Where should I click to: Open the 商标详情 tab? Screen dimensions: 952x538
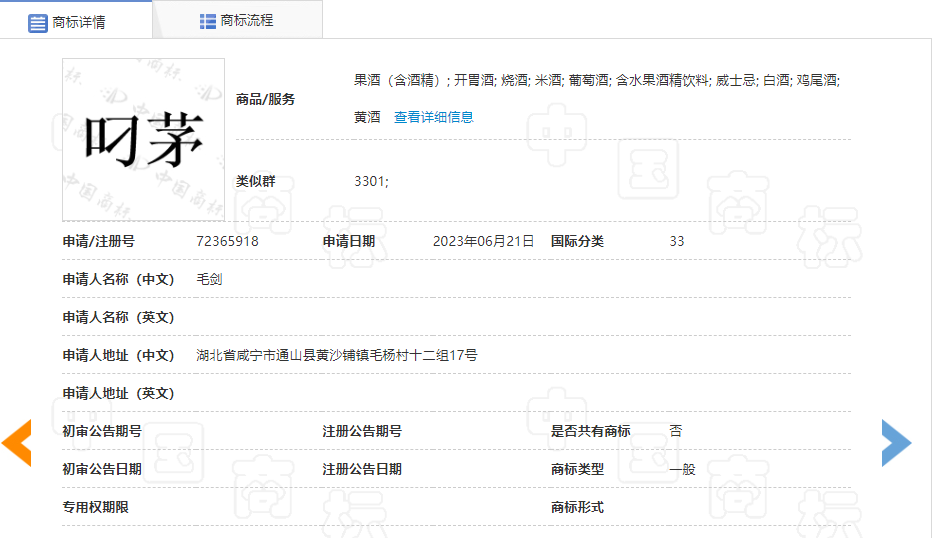[76, 21]
